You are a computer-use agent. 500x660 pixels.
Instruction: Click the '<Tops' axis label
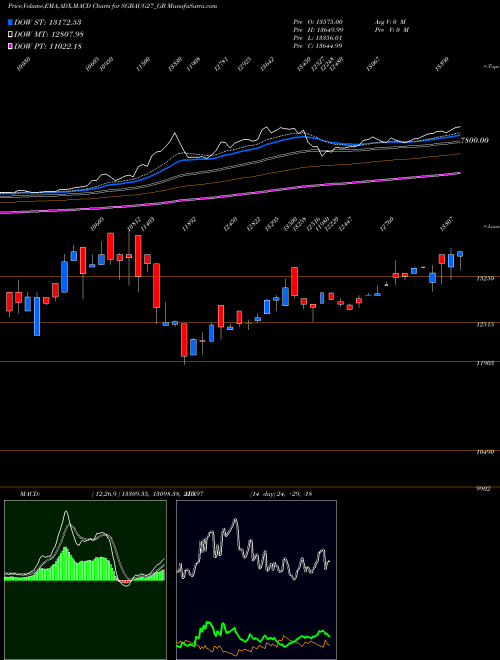pyautogui.click(x=491, y=67)
